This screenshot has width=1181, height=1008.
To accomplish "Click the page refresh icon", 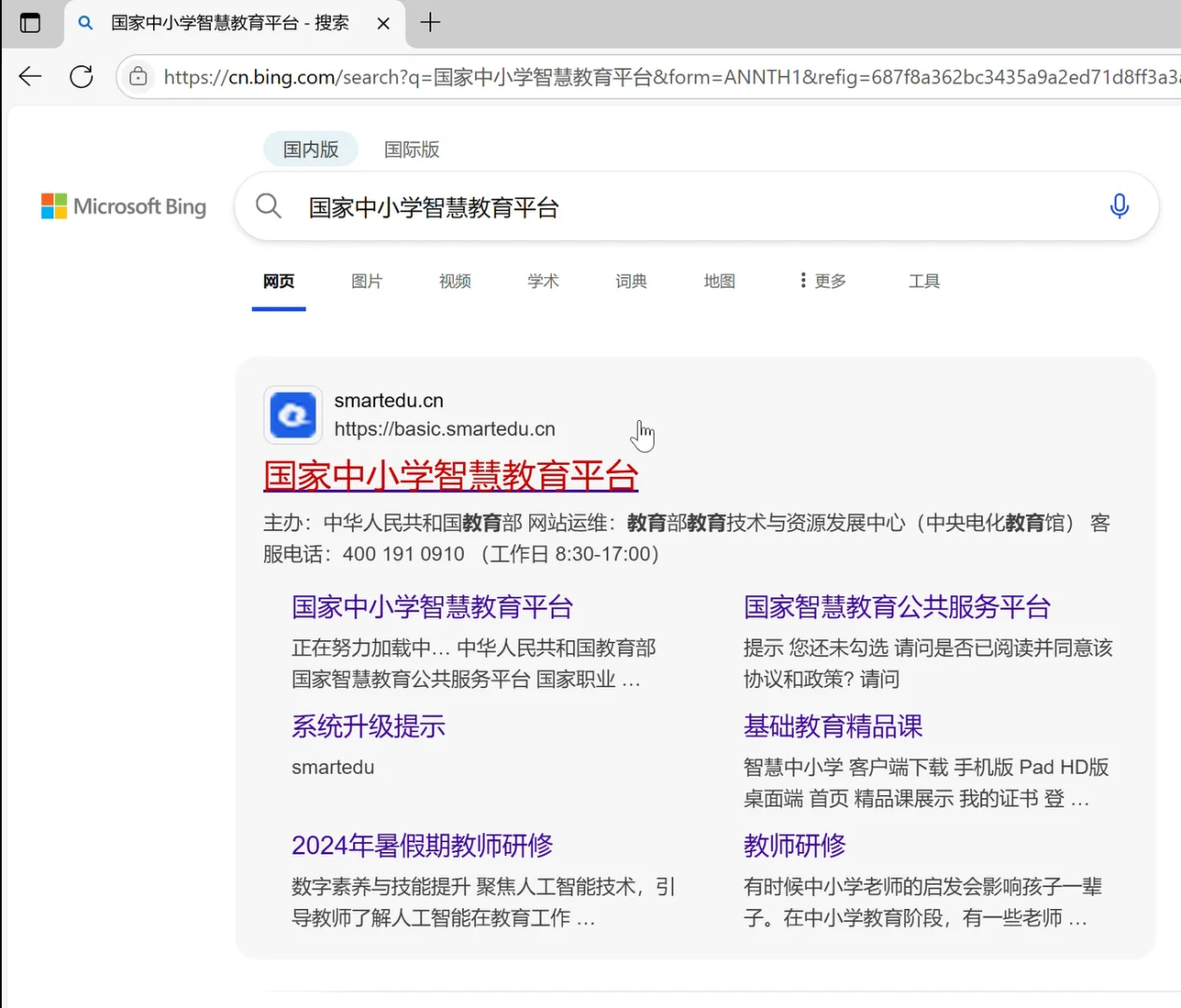I will point(81,77).
